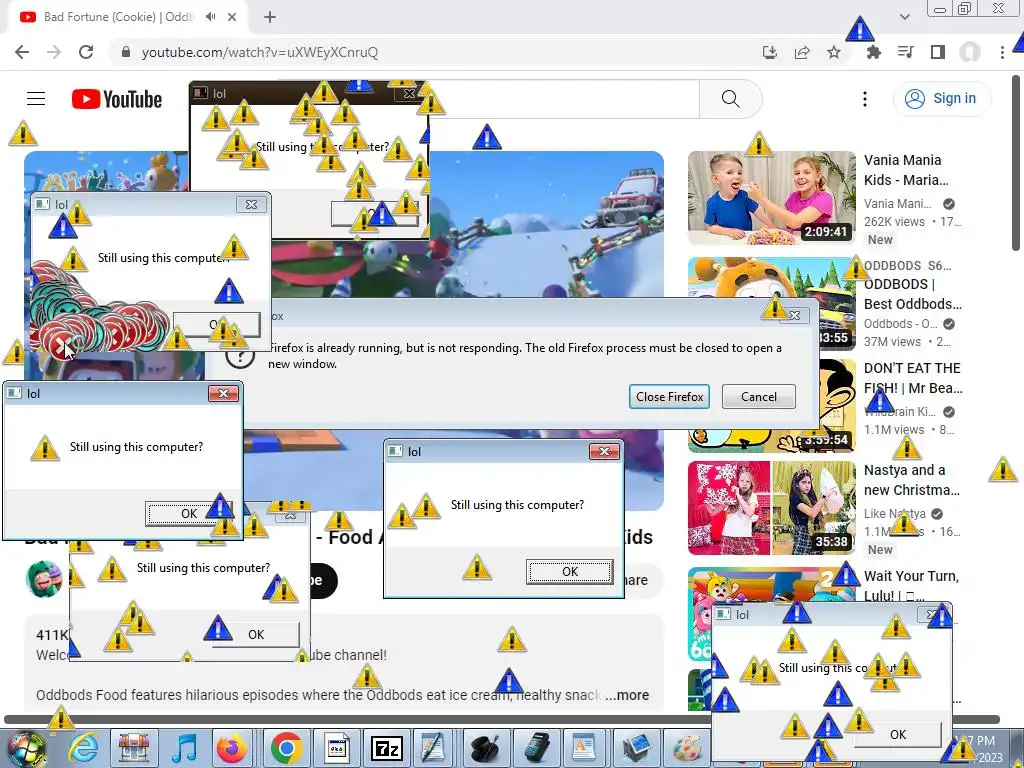Click the 'Nastya and a new Christma...' title
Image resolution: width=1024 pixels, height=768 pixels.
click(912, 480)
